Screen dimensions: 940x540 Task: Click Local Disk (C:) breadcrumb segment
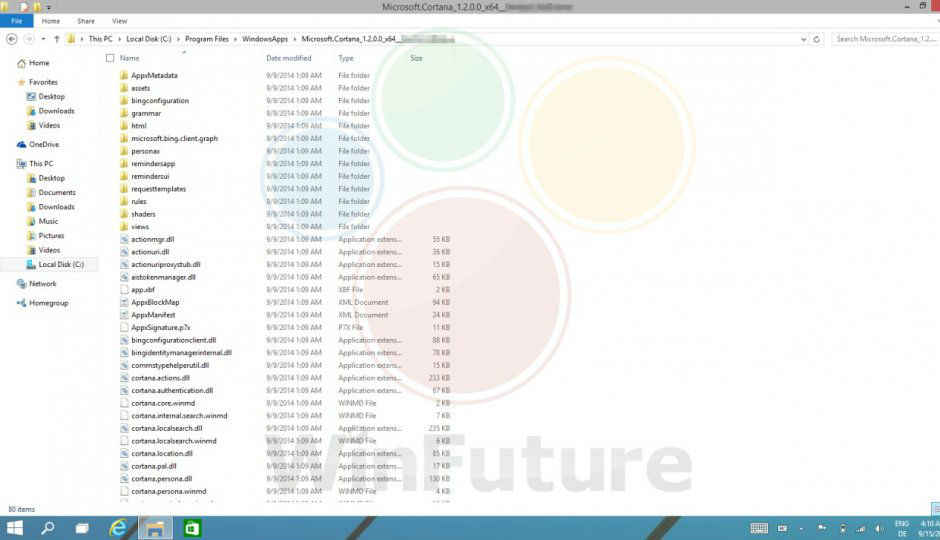click(149, 39)
